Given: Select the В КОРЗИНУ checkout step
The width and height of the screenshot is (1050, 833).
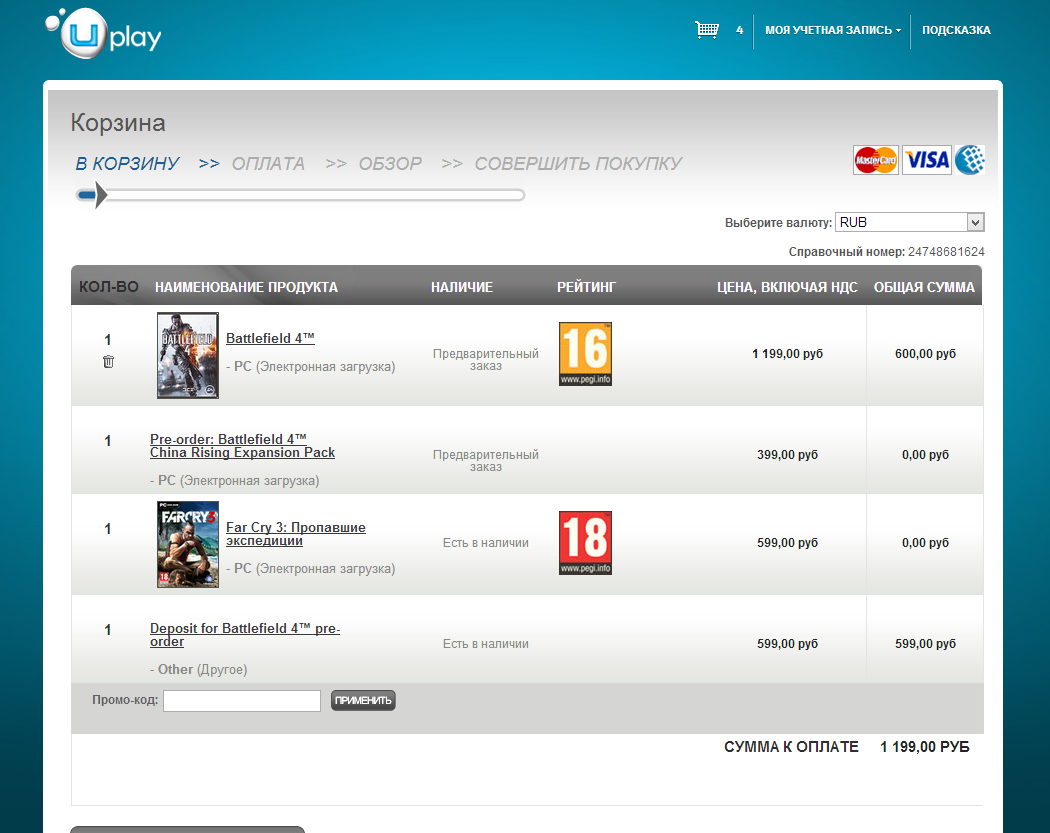Looking at the screenshot, I should coord(127,163).
